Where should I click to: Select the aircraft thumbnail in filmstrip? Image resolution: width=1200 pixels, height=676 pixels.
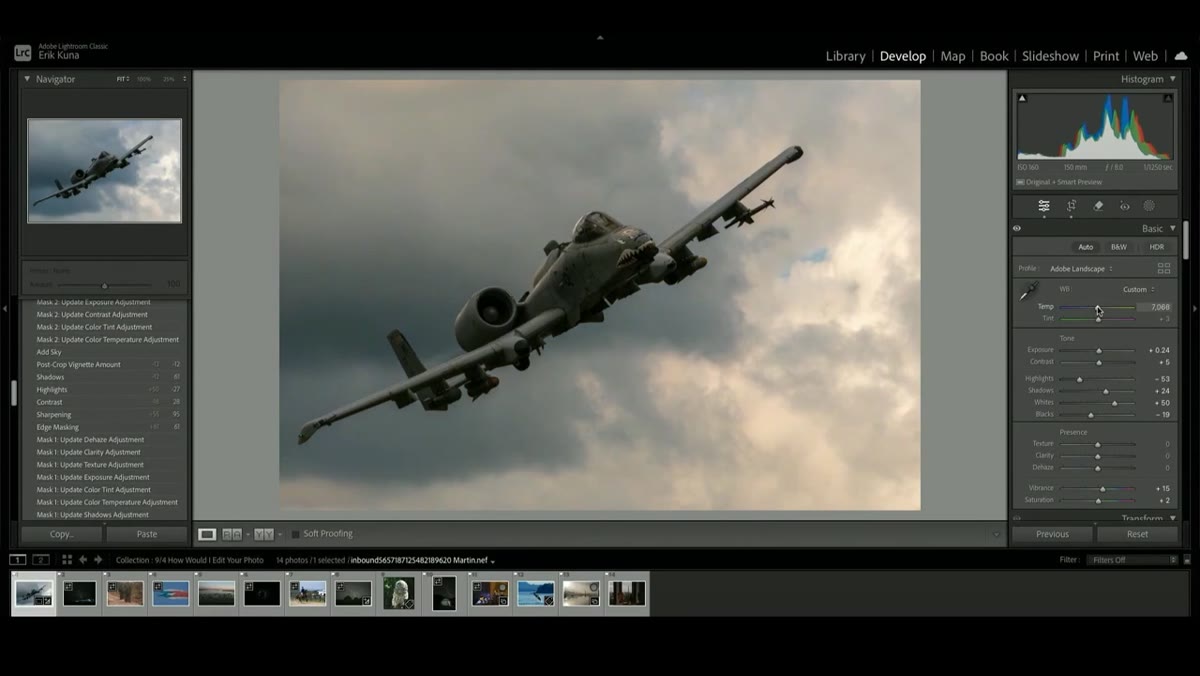(35, 593)
